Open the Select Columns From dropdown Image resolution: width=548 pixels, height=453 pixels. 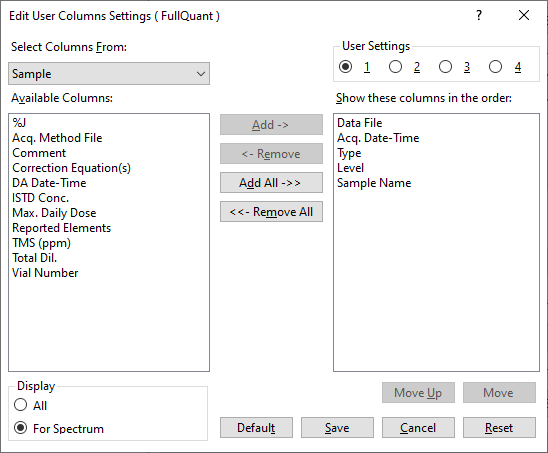click(109, 74)
